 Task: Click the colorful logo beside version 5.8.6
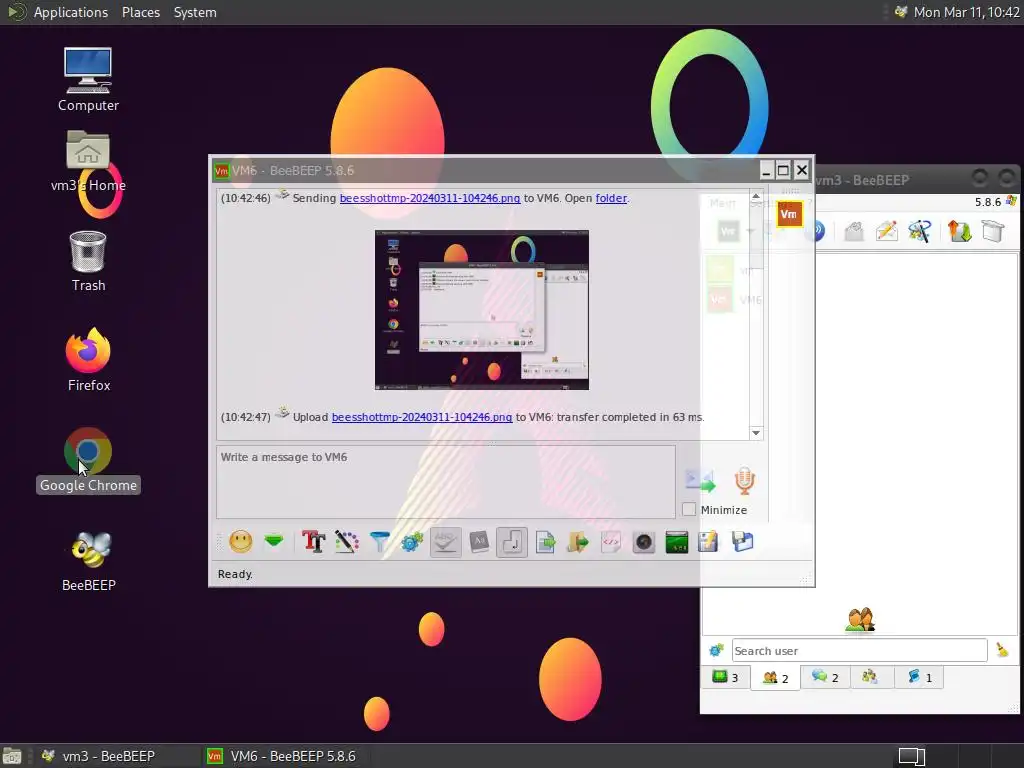pyautogui.click(x=1012, y=200)
